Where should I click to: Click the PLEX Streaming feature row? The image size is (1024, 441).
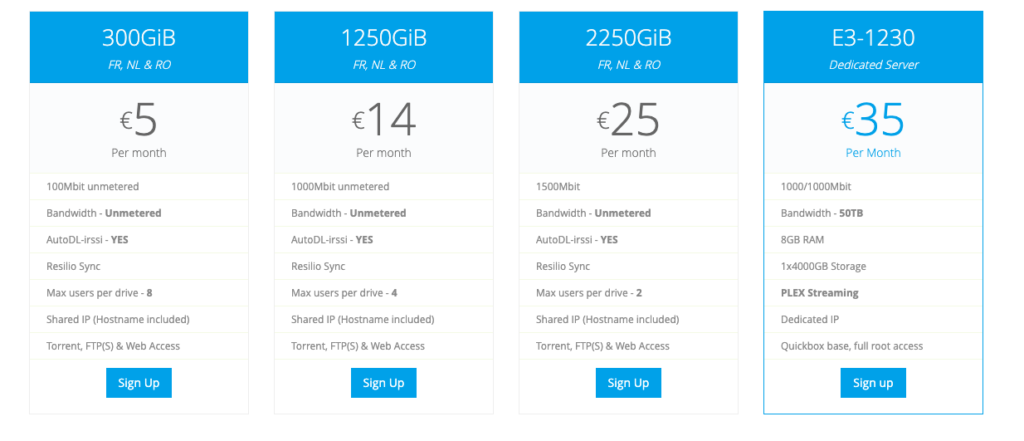(873, 293)
